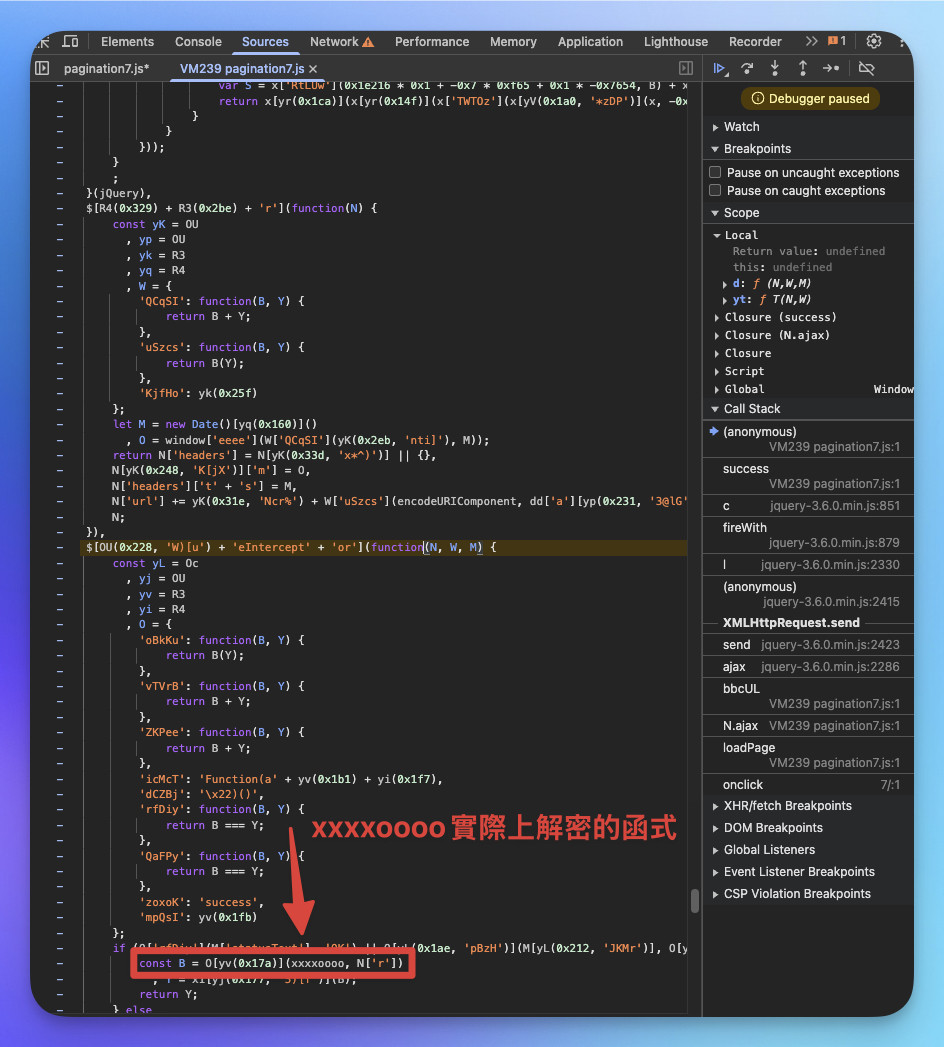This screenshot has width=944, height=1047.
Task: Close the VM239 pagination7.js tab
Action: tap(313, 69)
